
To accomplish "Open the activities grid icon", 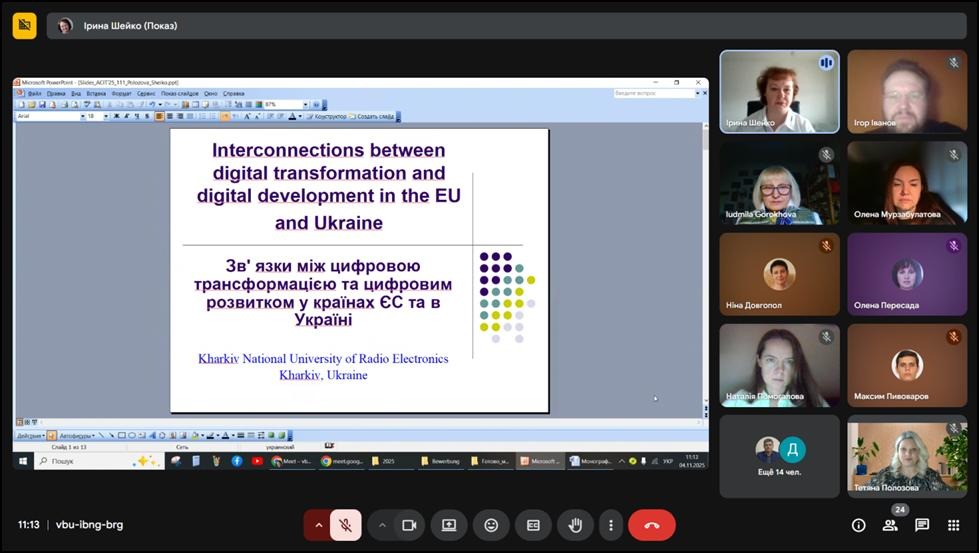I will (953, 525).
